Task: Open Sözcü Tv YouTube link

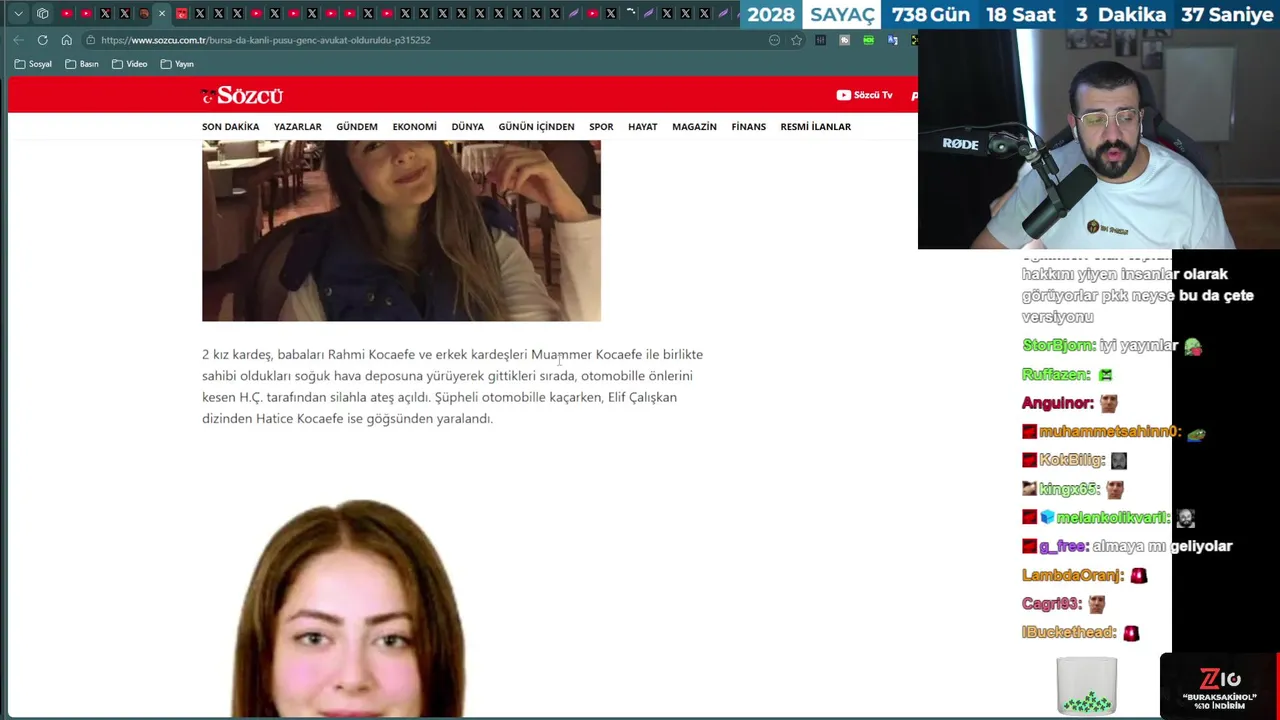Action: point(864,95)
